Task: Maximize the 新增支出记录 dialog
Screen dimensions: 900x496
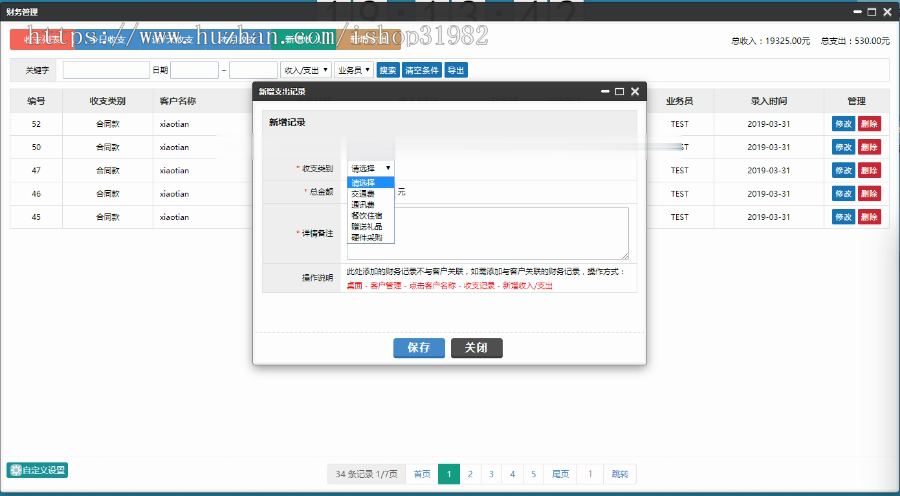Action: point(619,91)
